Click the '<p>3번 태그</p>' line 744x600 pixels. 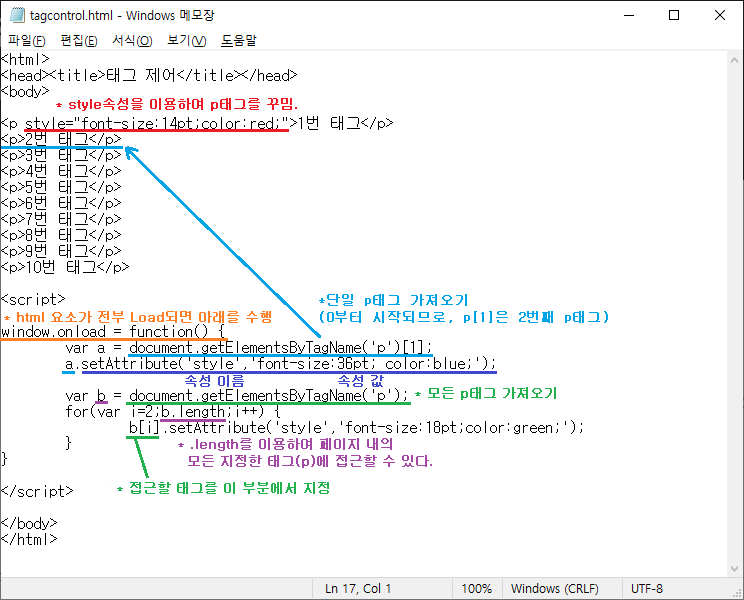click(61, 156)
